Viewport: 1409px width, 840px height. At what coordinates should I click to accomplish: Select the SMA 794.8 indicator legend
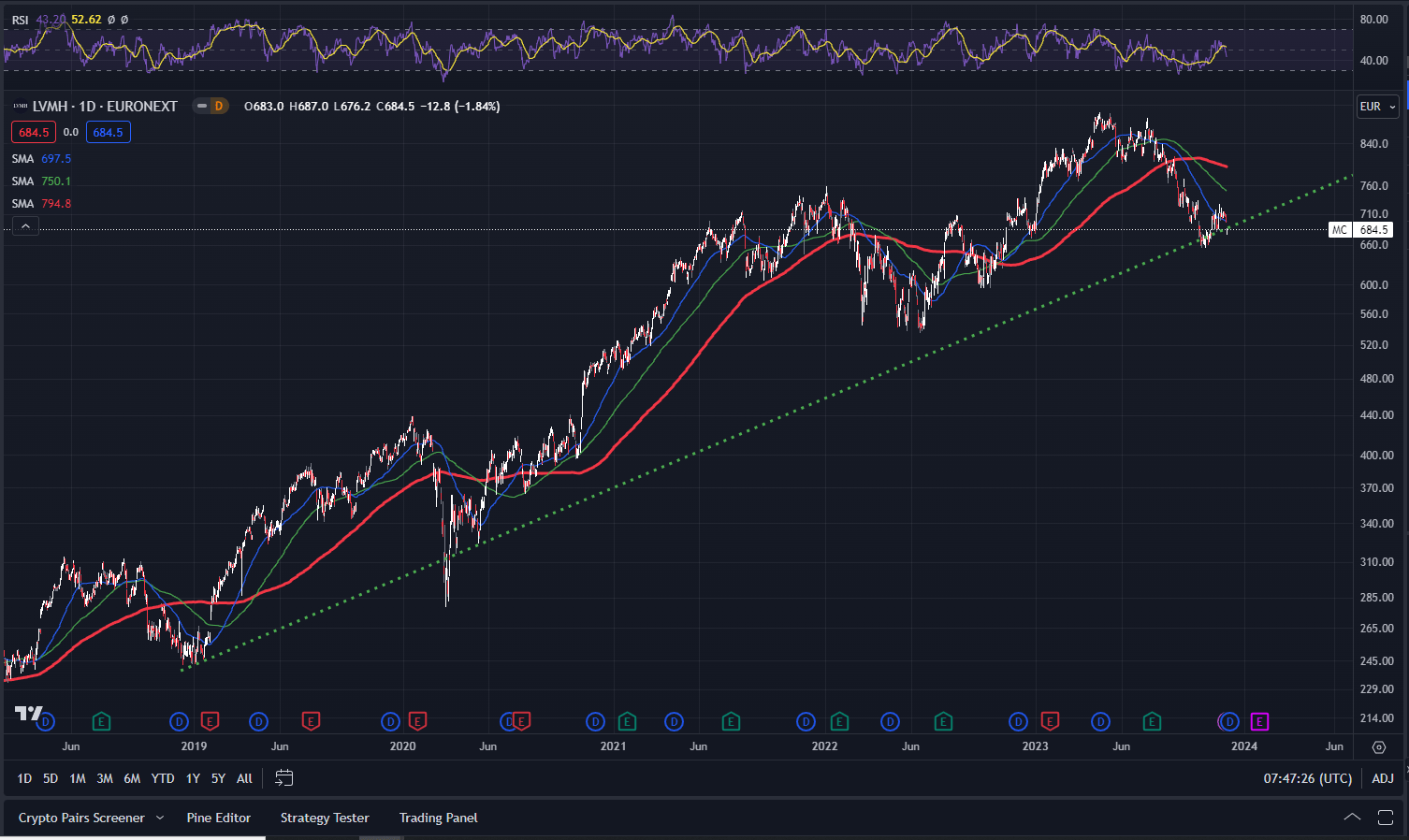(41, 204)
